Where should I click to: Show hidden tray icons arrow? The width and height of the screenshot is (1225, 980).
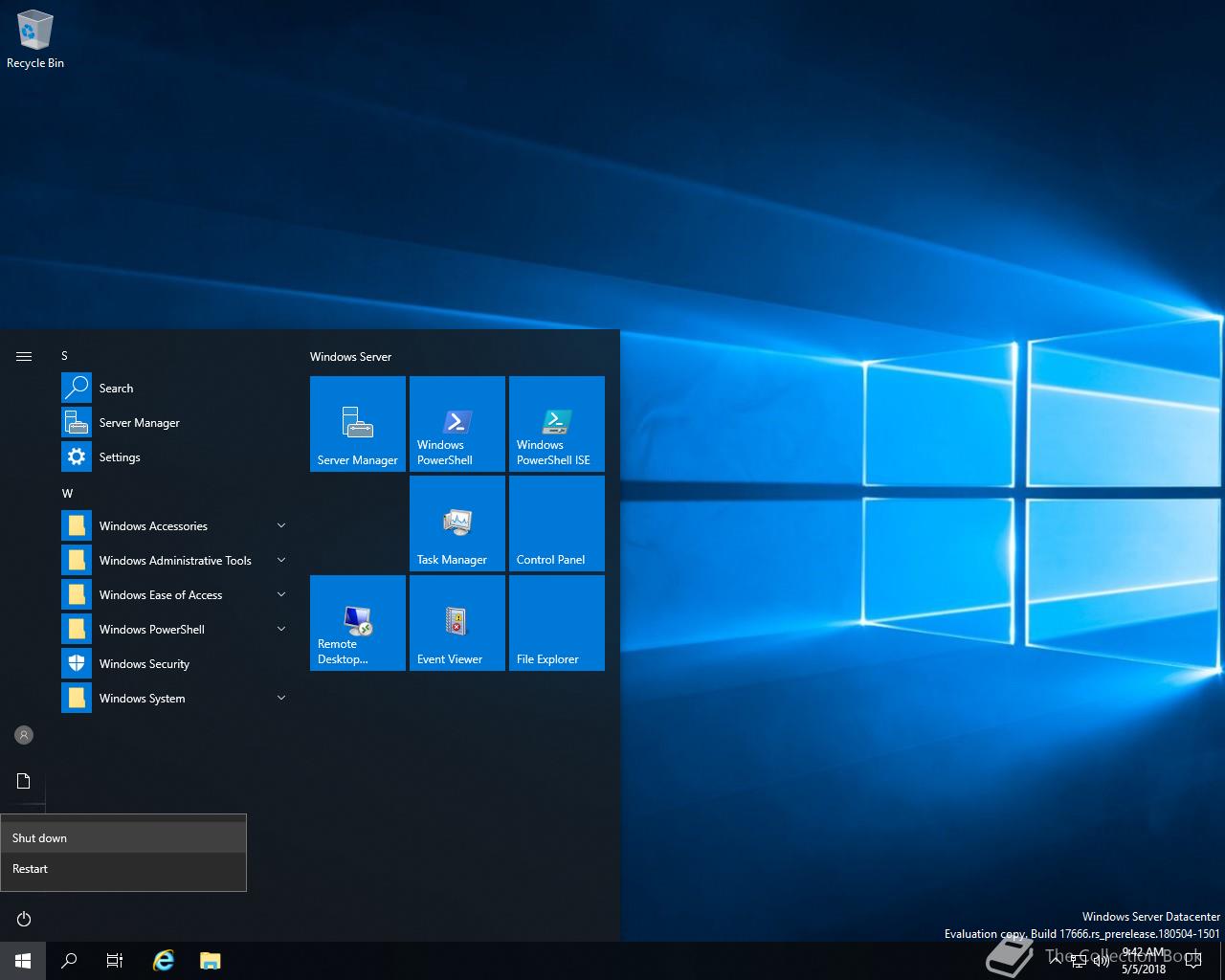[x=1055, y=961]
